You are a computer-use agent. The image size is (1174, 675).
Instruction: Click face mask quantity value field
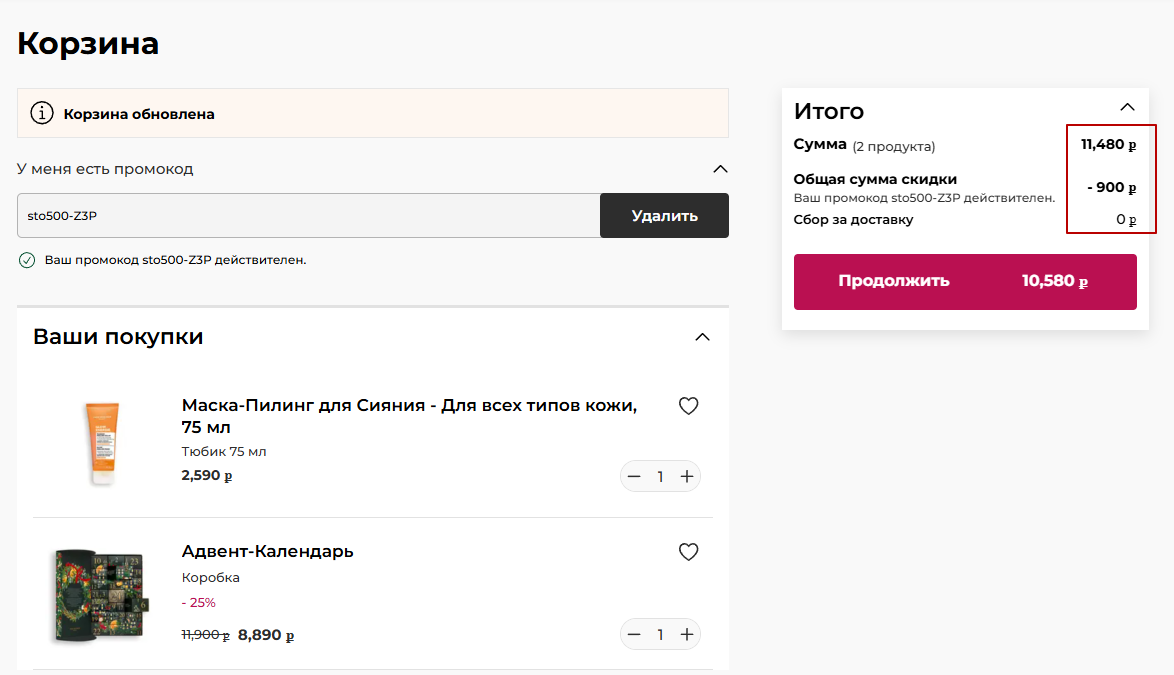point(660,477)
